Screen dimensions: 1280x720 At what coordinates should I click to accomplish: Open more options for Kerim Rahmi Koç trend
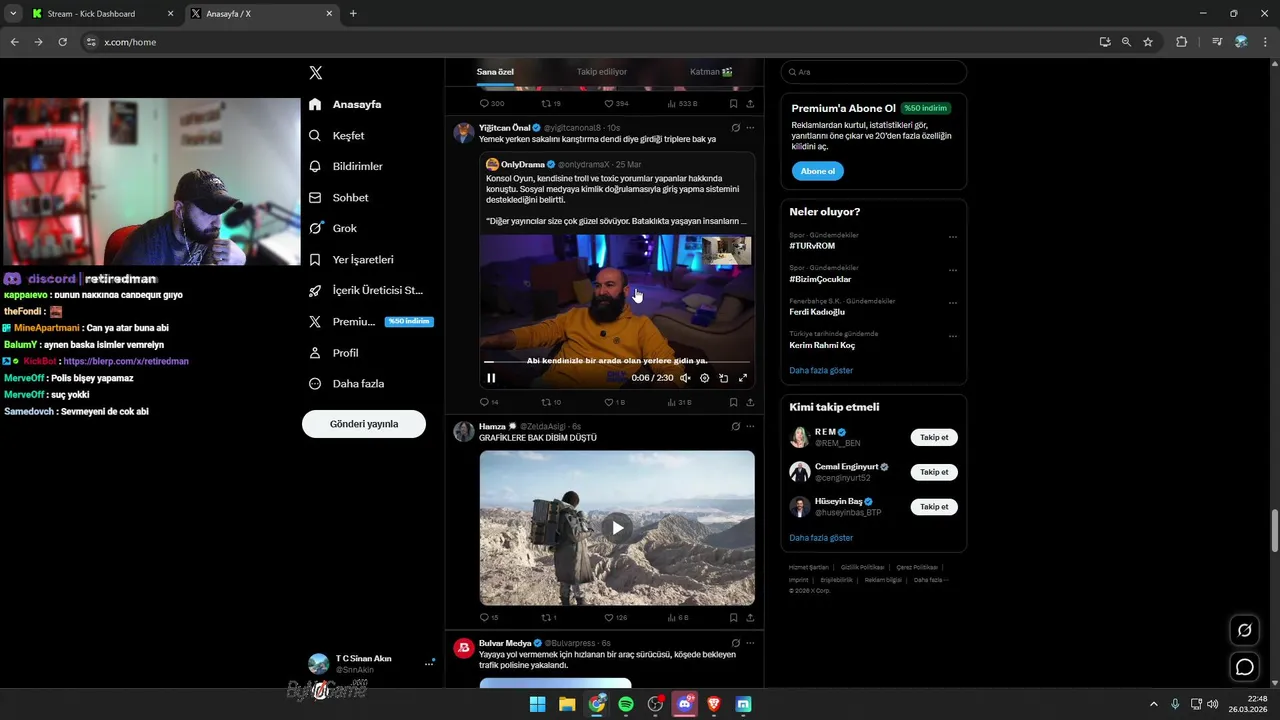point(952,336)
